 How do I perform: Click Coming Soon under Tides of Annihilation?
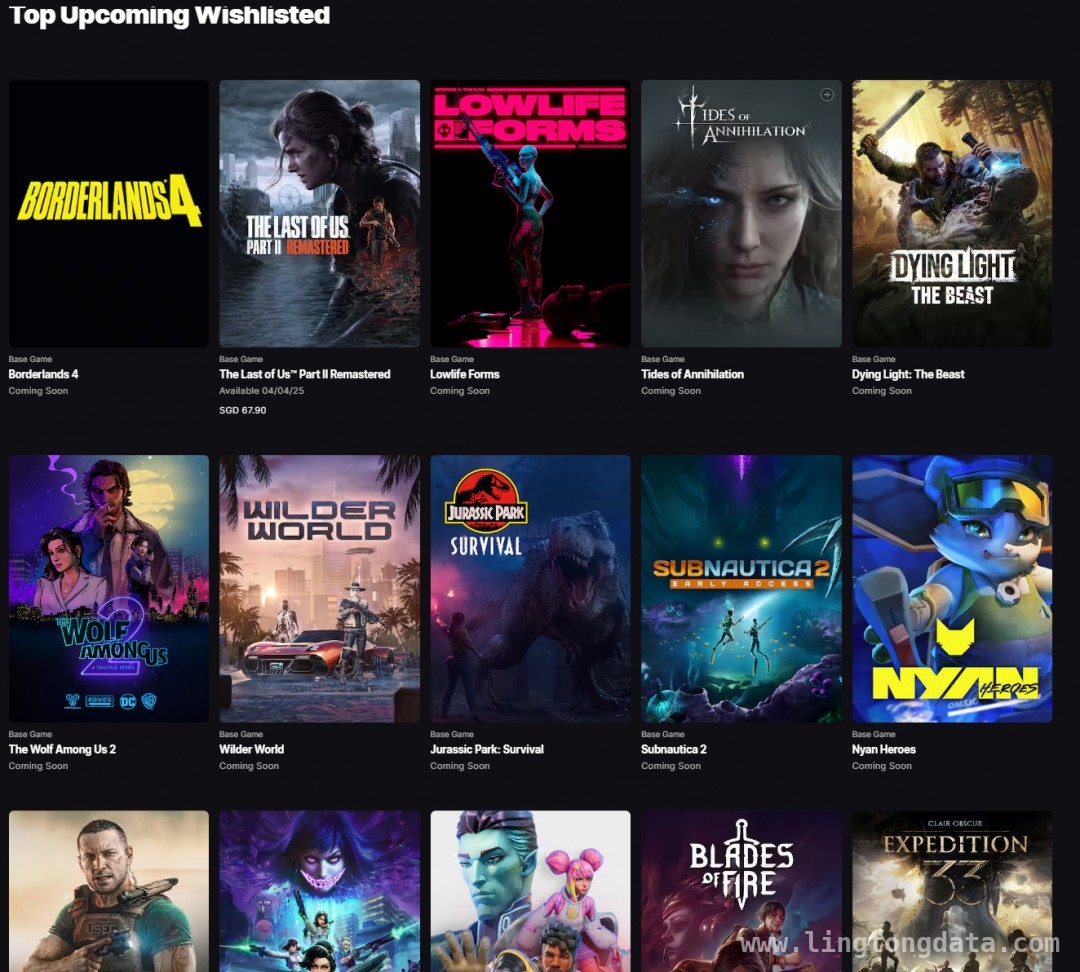pyautogui.click(x=671, y=391)
